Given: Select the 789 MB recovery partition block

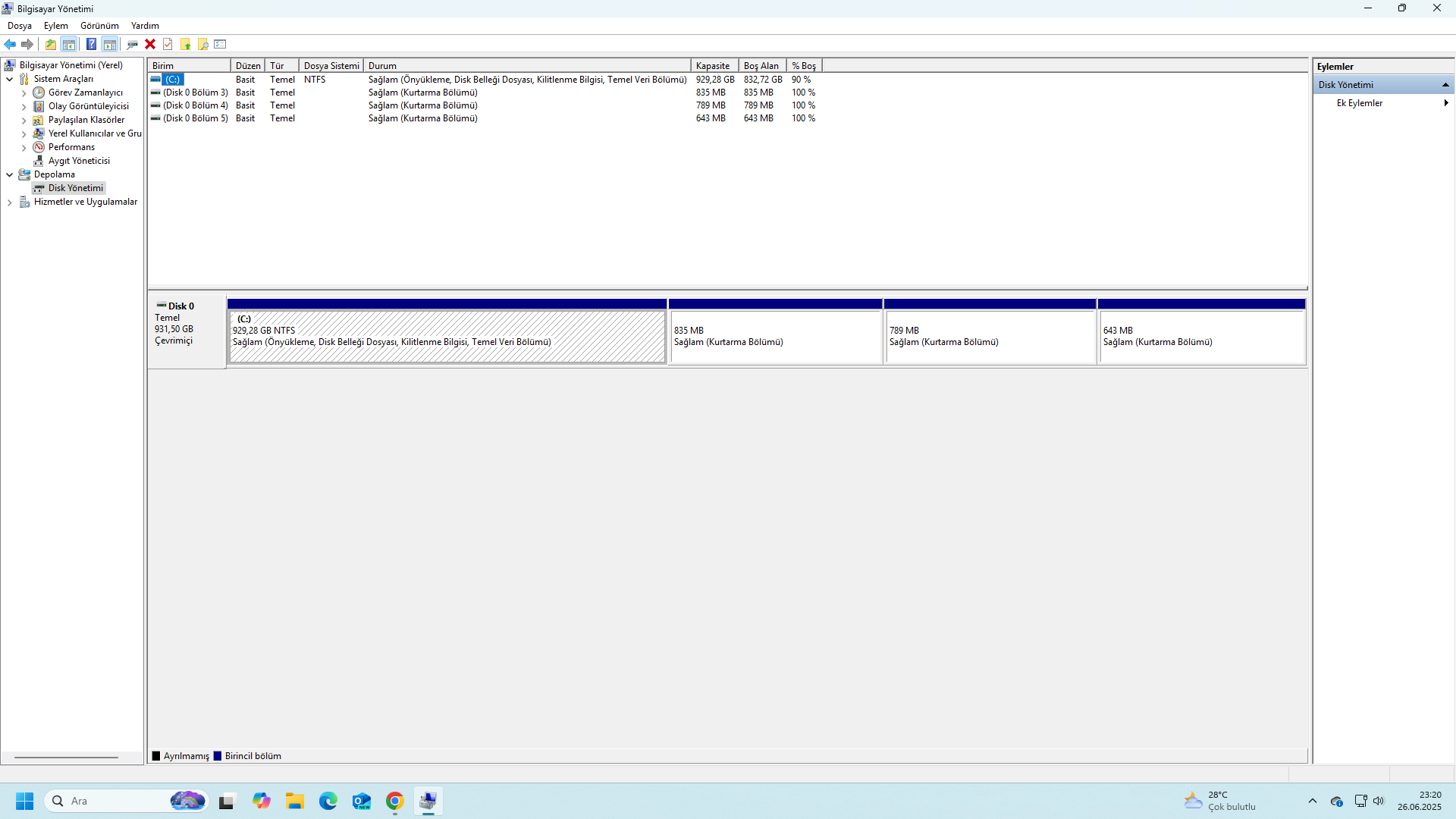Looking at the screenshot, I should click(990, 337).
